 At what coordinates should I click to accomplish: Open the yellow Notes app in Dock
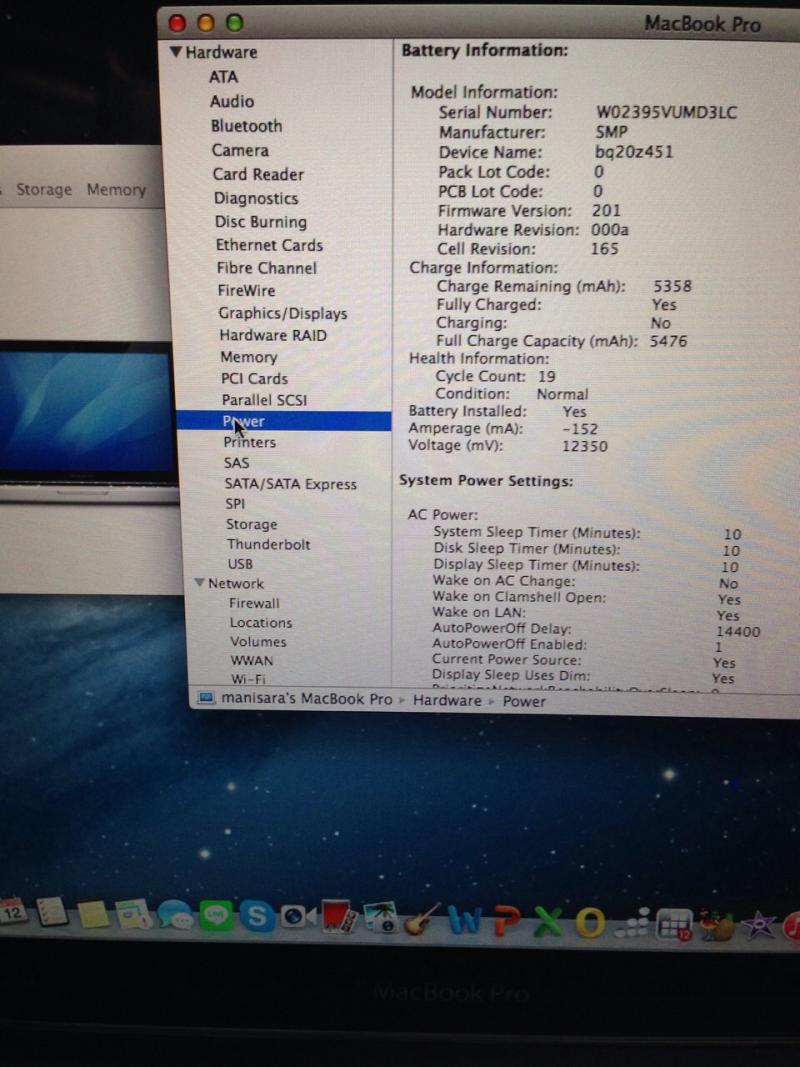tap(93, 914)
